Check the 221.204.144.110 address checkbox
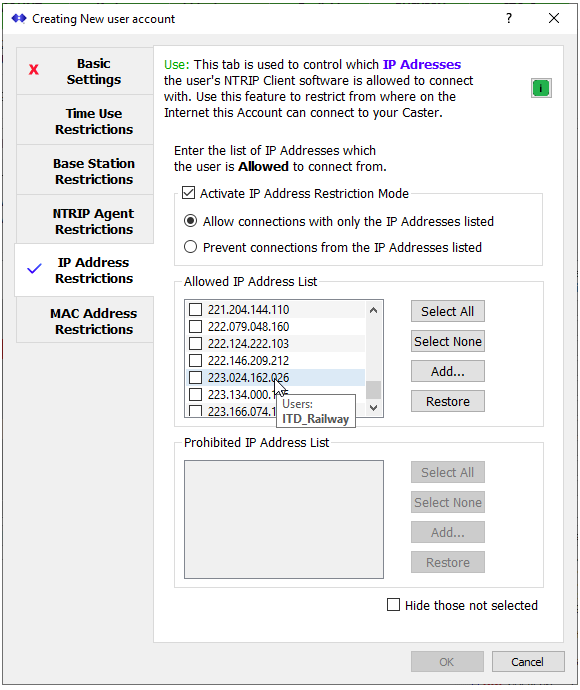The image size is (580, 690). coord(195,309)
